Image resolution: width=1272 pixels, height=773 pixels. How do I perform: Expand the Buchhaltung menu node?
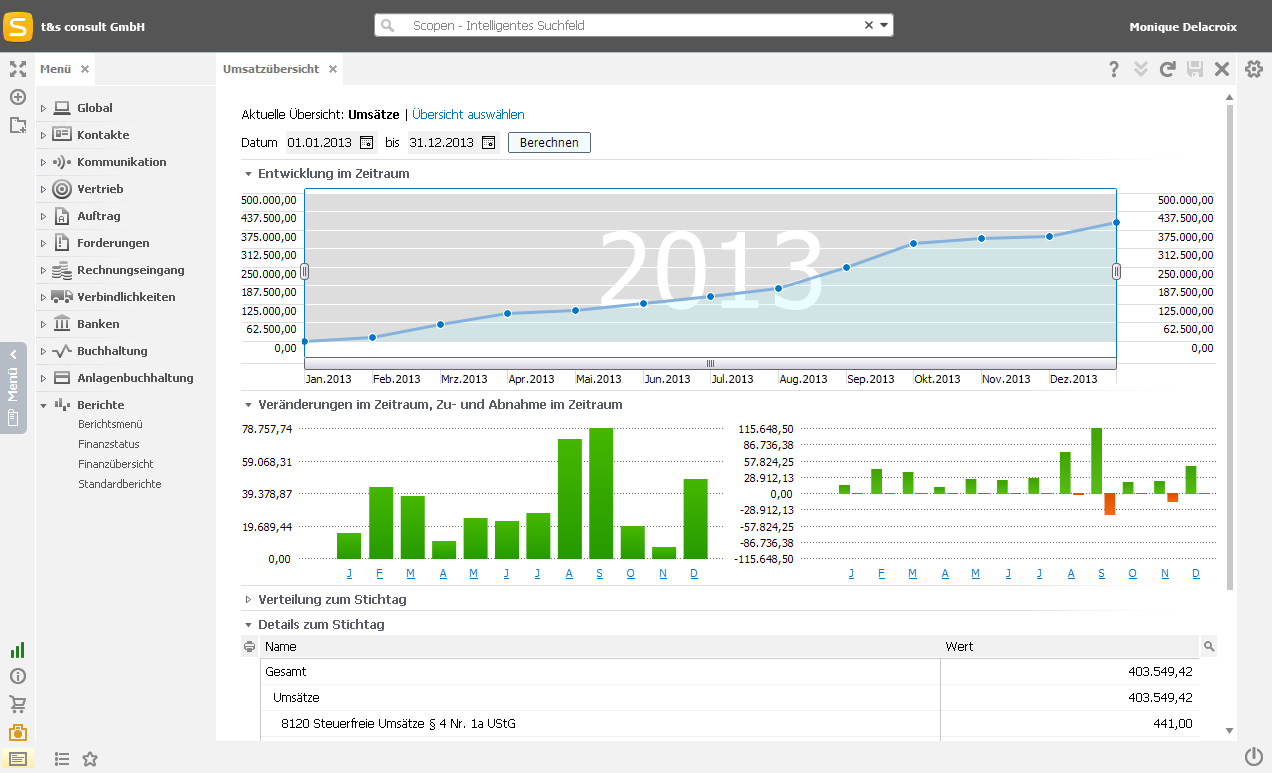tap(43, 352)
